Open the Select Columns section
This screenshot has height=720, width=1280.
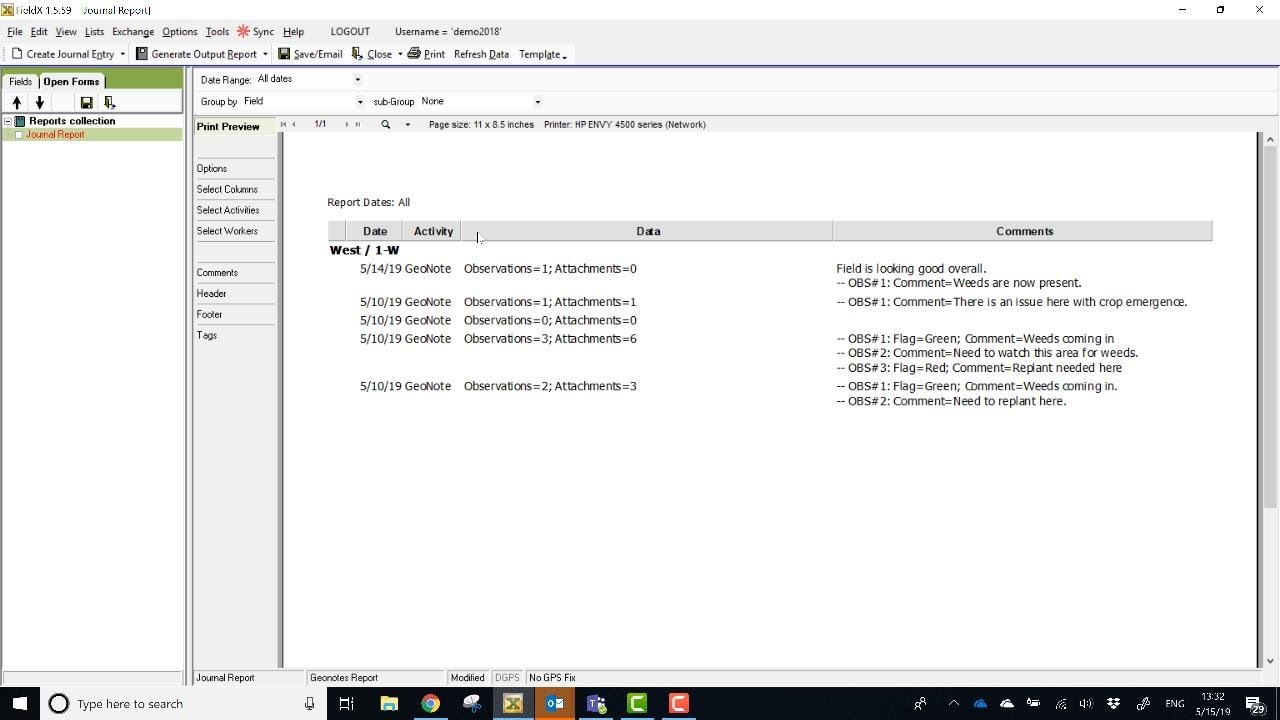(227, 189)
